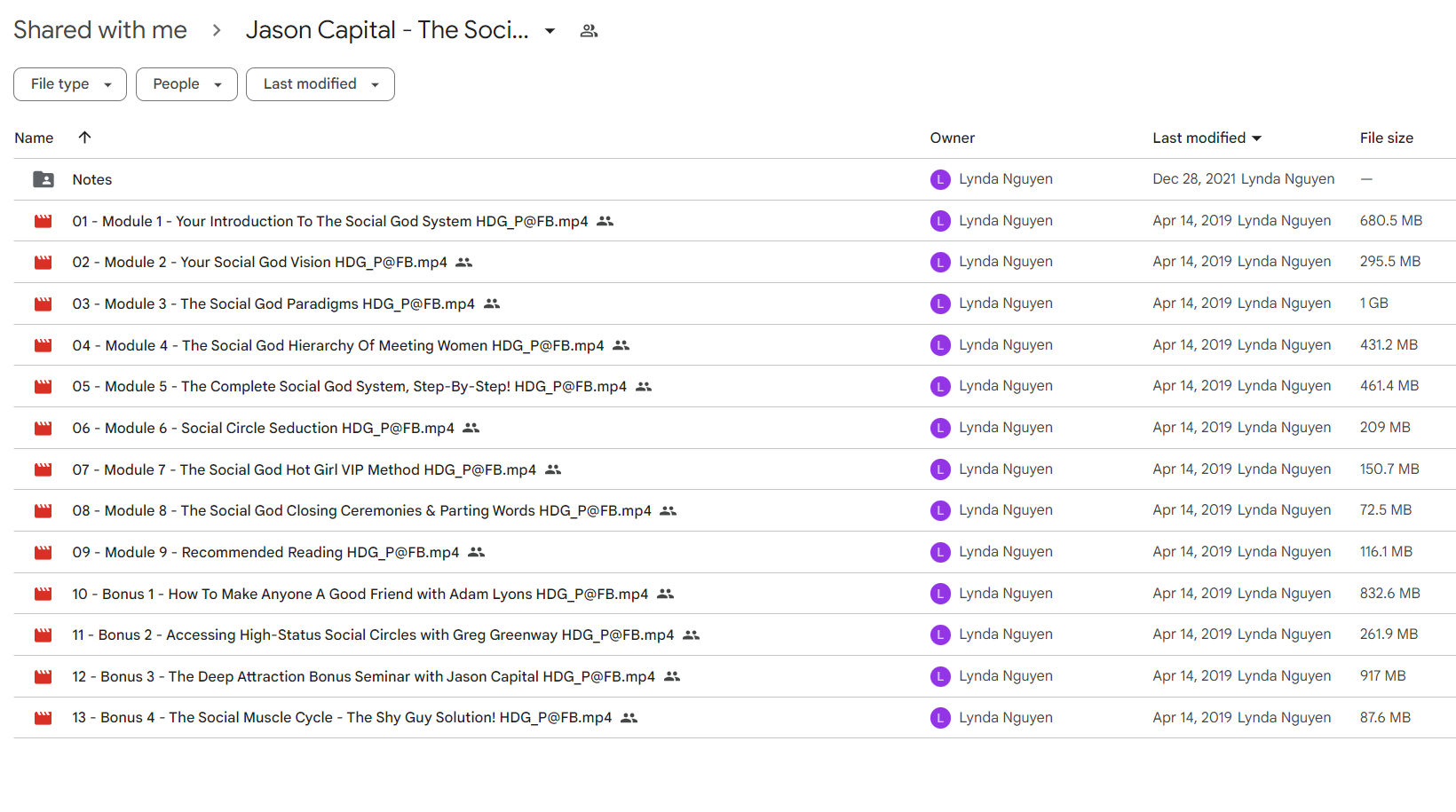
Task: Click video icon for 07 - Module 7
Action: [x=43, y=469]
